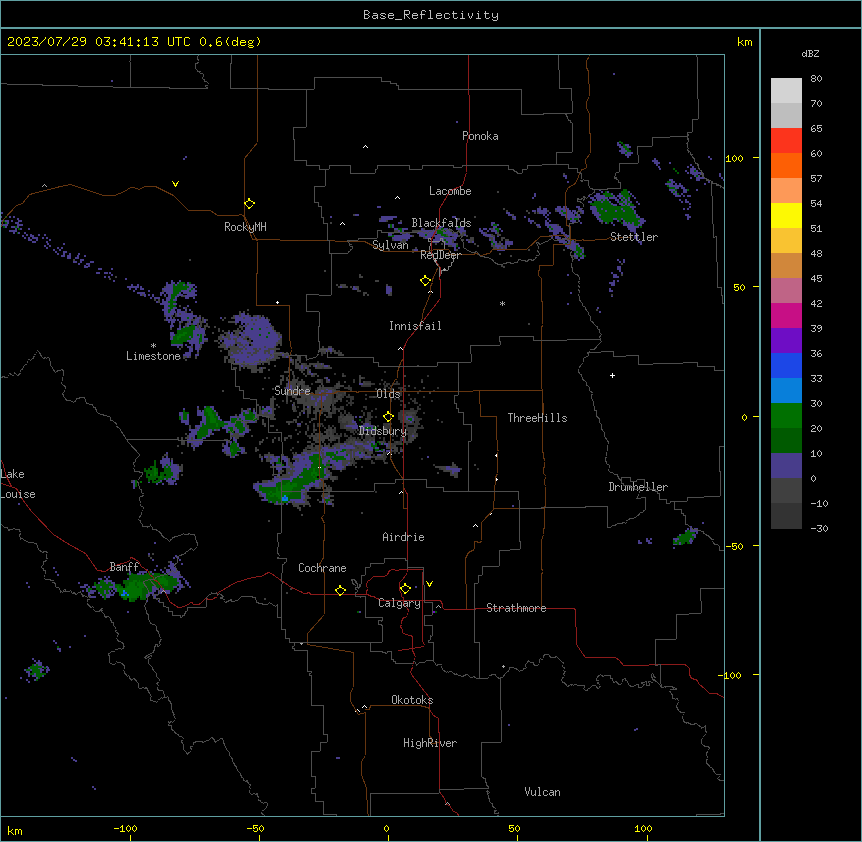This screenshot has height=842, width=862.
Task: Click the Calgary label
Action: point(399,603)
